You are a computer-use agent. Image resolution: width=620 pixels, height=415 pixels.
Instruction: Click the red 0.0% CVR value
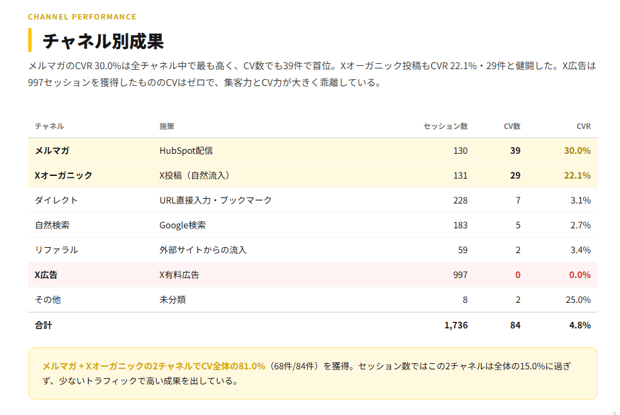(580, 275)
